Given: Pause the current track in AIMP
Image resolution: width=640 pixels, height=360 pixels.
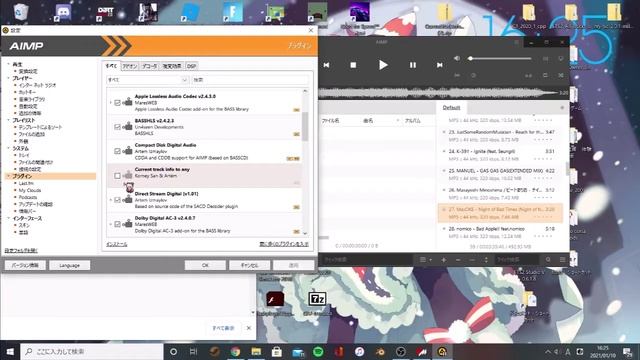Looking at the screenshot, I should click(x=413, y=65).
